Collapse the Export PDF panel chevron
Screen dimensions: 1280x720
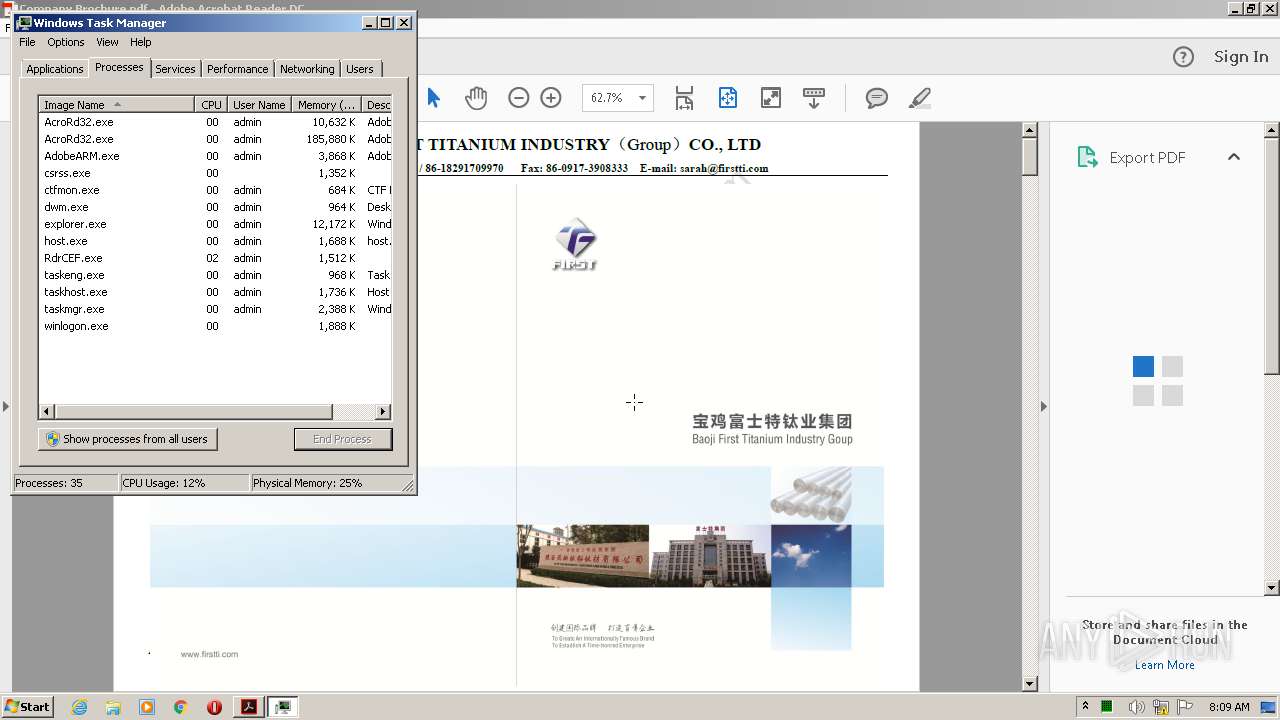coord(1234,157)
